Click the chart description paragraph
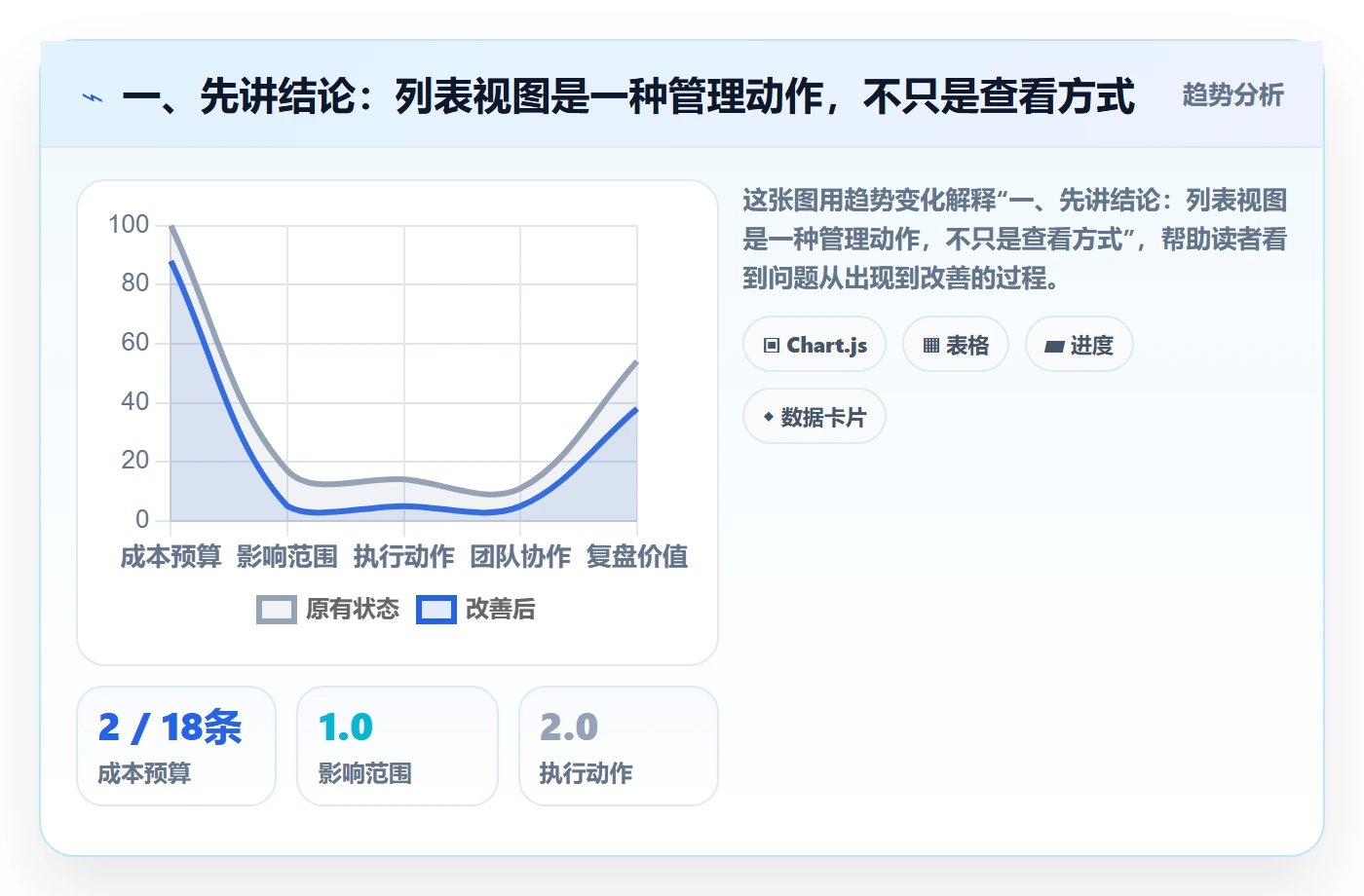 (1015, 240)
